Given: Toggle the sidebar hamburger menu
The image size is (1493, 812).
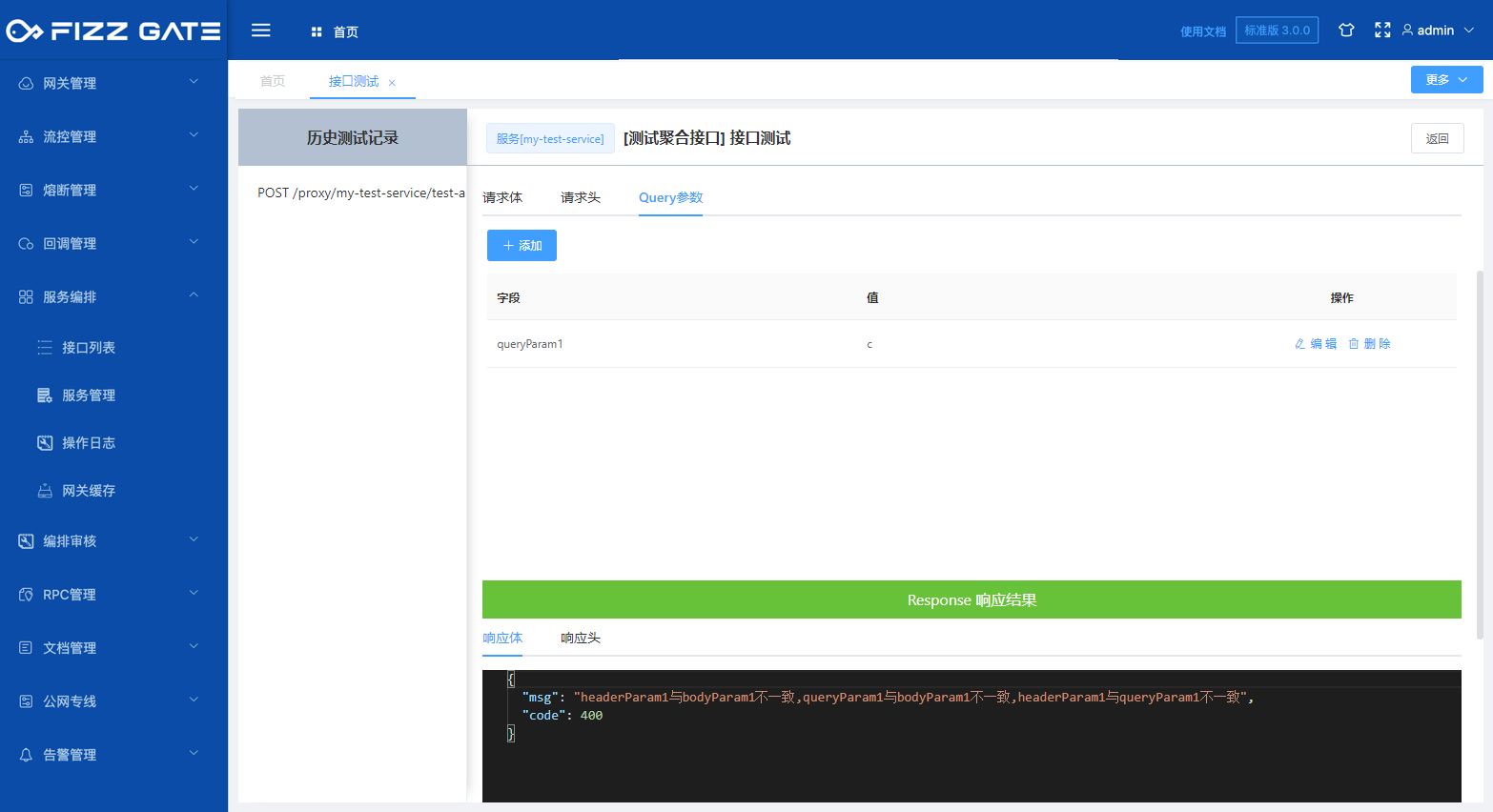Looking at the screenshot, I should (x=261, y=30).
